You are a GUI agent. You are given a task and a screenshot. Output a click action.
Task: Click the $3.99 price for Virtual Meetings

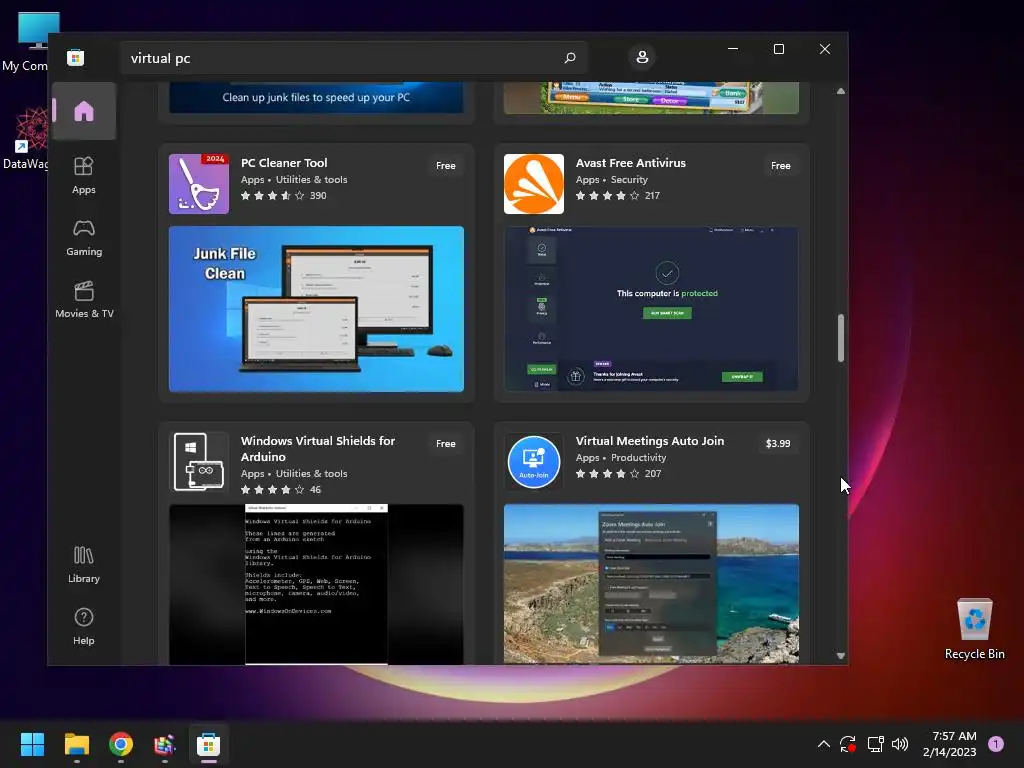click(778, 443)
